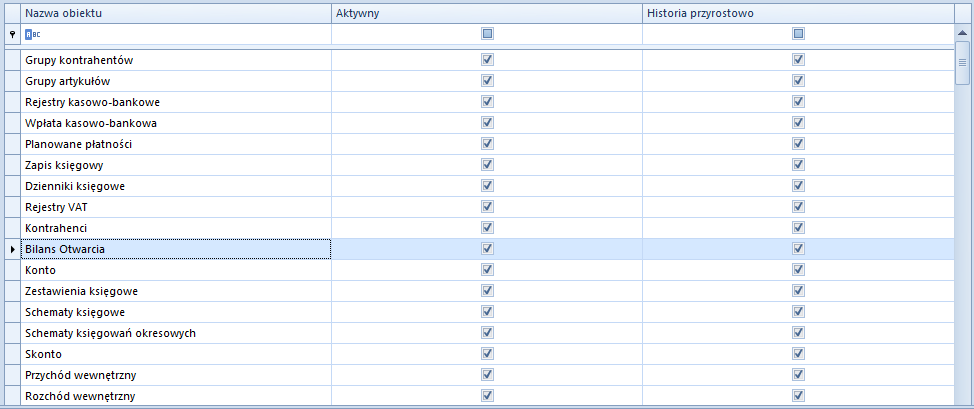The width and height of the screenshot is (974, 409).
Task: Click the pin icon in filter row
Action: click(12, 34)
